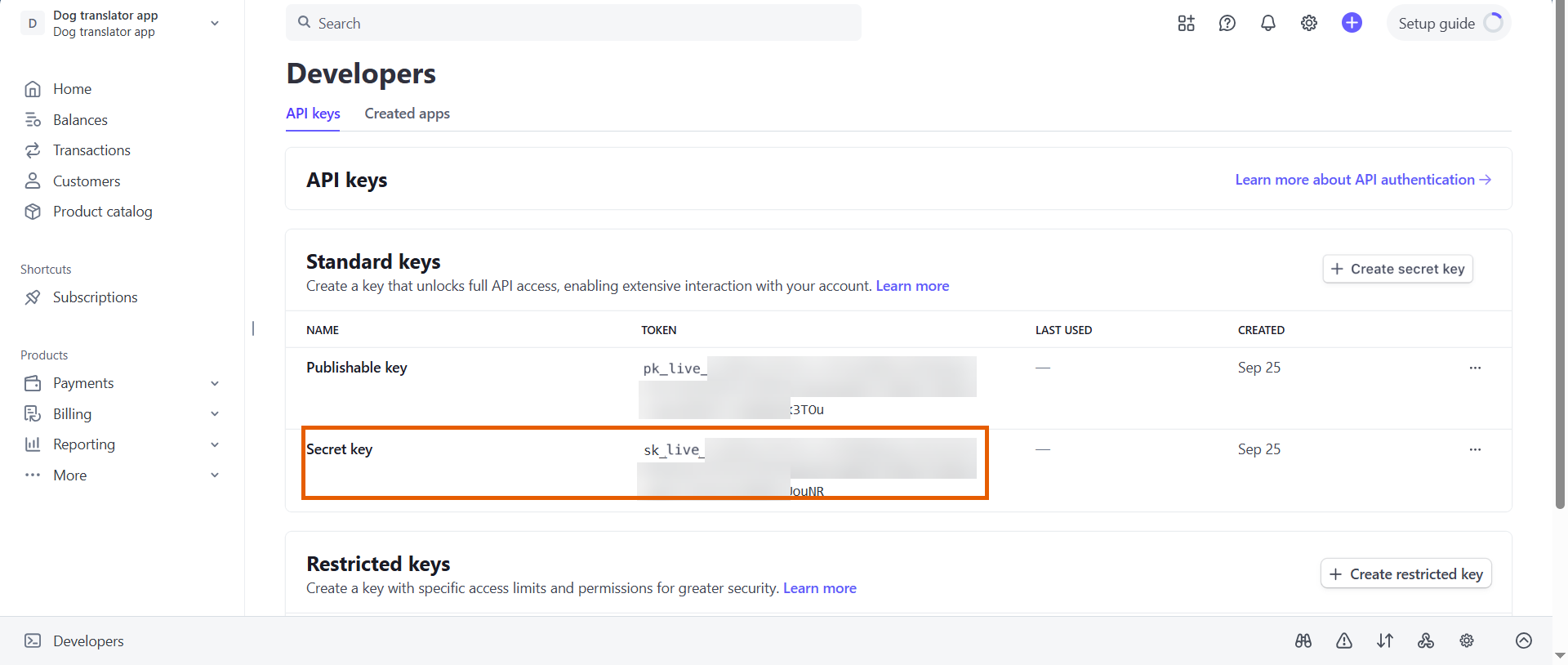Image resolution: width=1568 pixels, height=665 pixels.
Task: Open the apps grid icon
Action: coord(1186,23)
